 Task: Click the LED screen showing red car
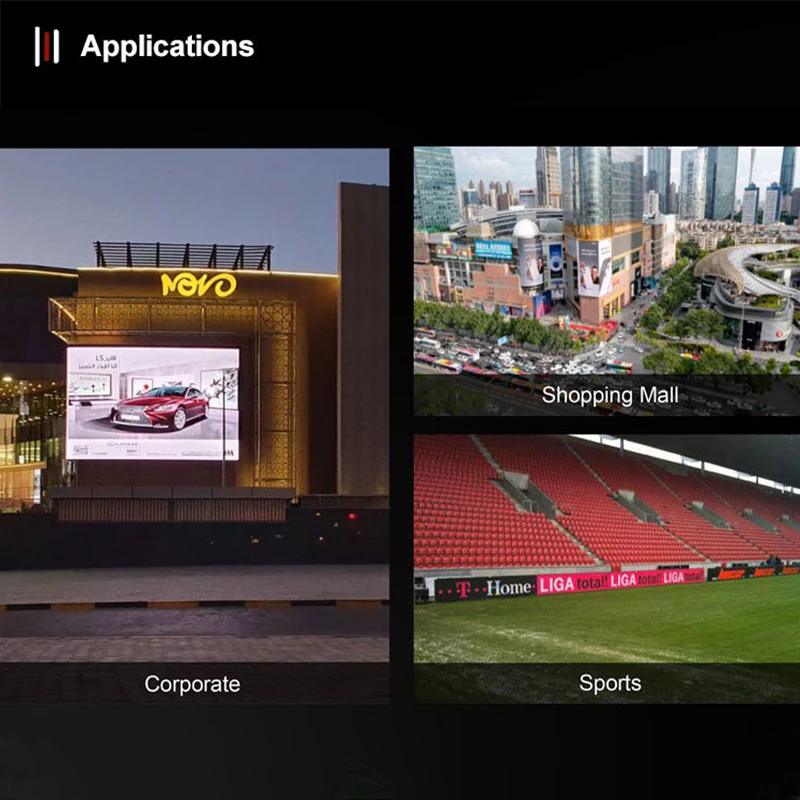point(153,404)
